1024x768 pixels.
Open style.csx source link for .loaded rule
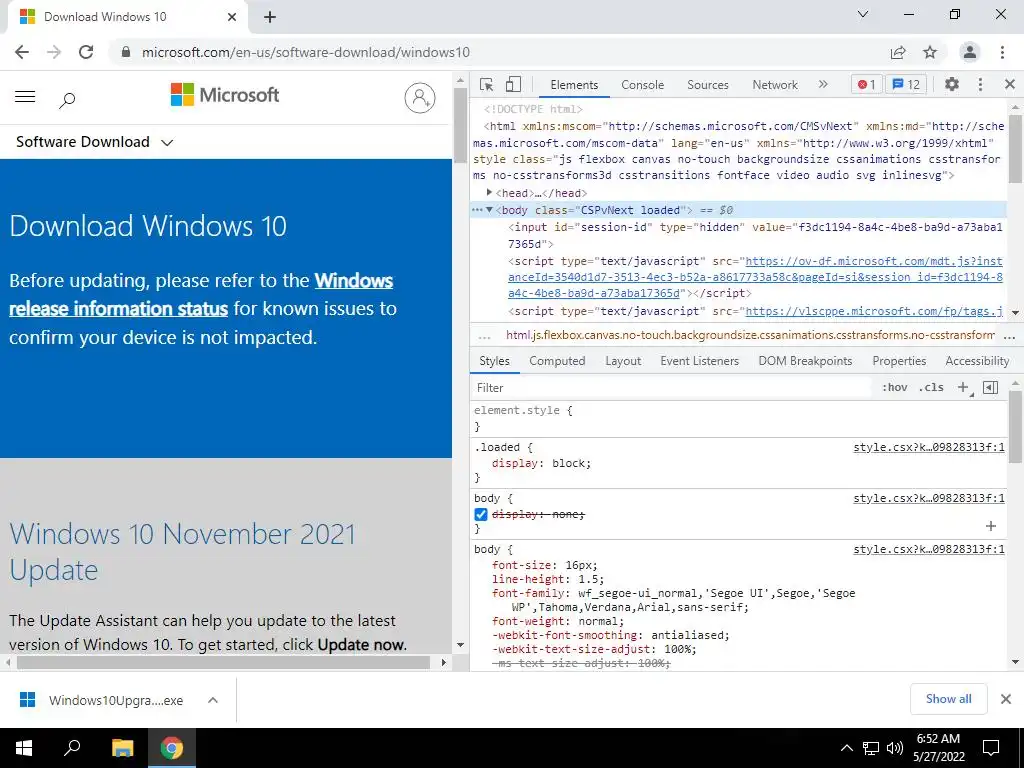pos(929,447)
